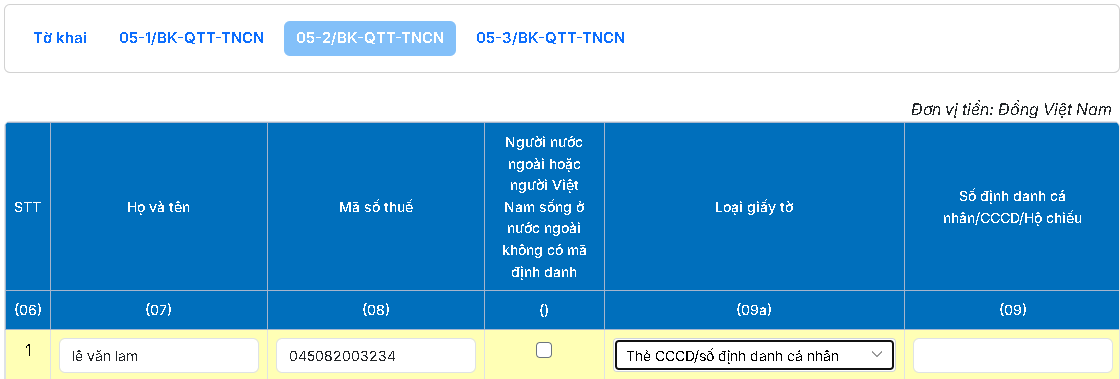Screen dimensions: 1120x379
Task: Click the Loại giấy tờ column header
Action: point(754,207)
